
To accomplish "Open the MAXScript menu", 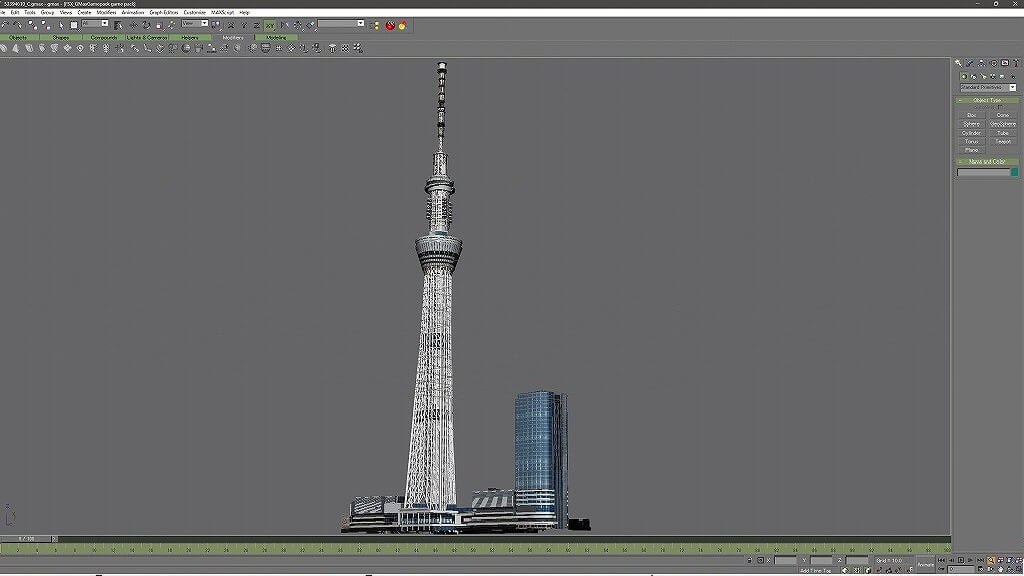I will pyautogui.click(x=223, y=12).
